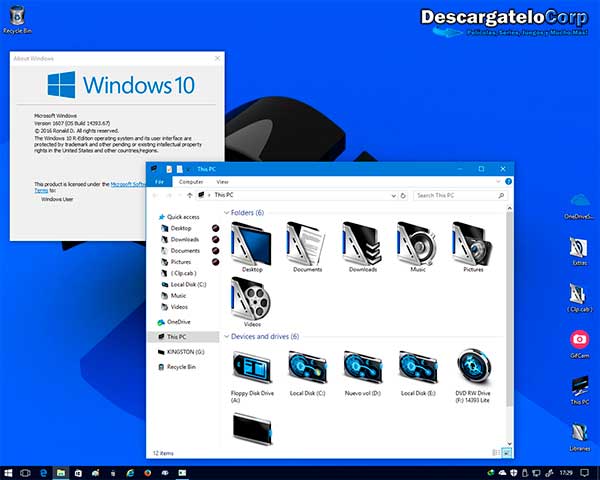Collapse the Devices and drives (6) group
The height and width of the screenshot is (480, 600).
coord(227,336)
